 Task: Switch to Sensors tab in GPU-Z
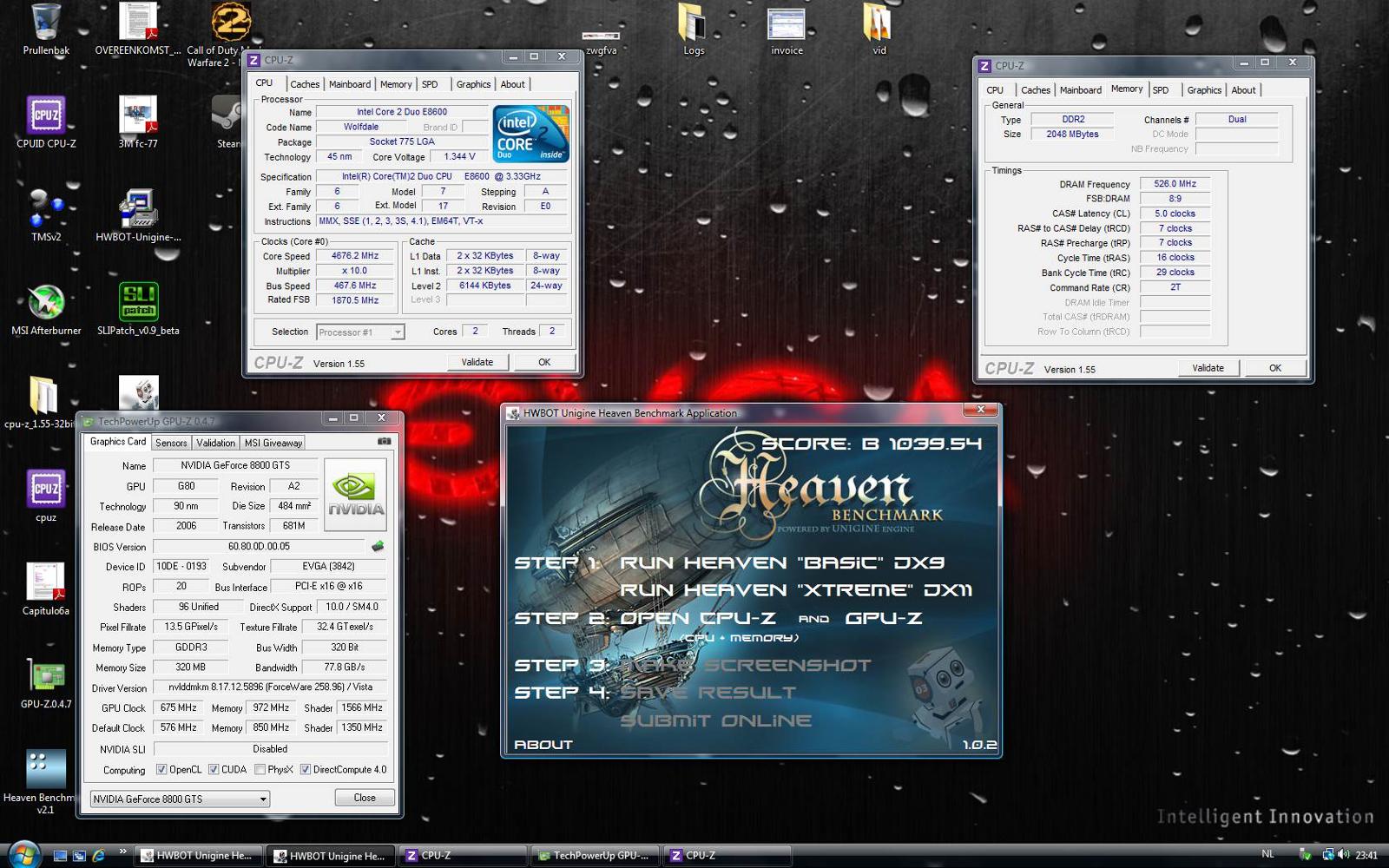point(171,443)
